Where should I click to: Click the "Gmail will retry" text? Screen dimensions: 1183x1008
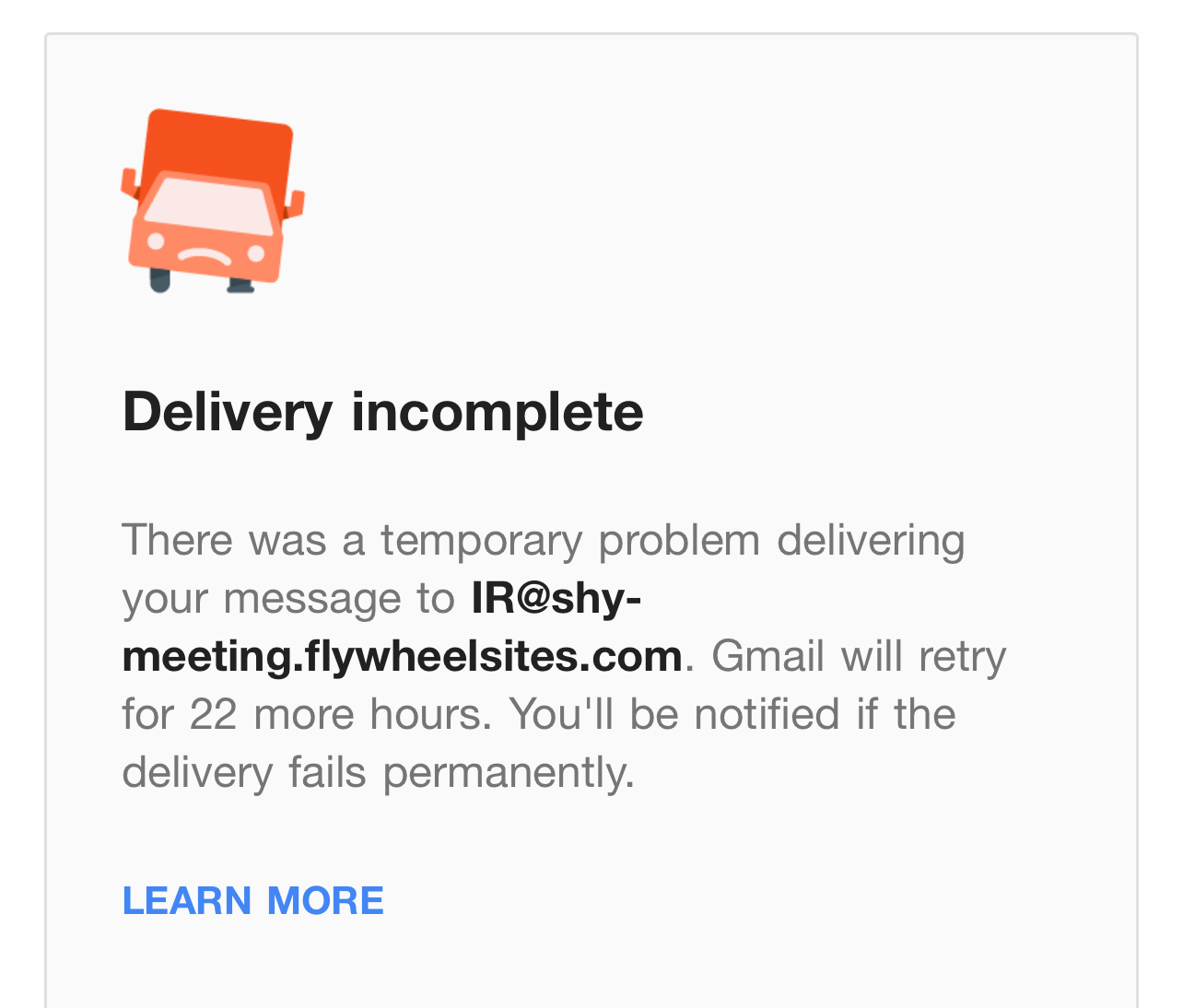point(859,656)
